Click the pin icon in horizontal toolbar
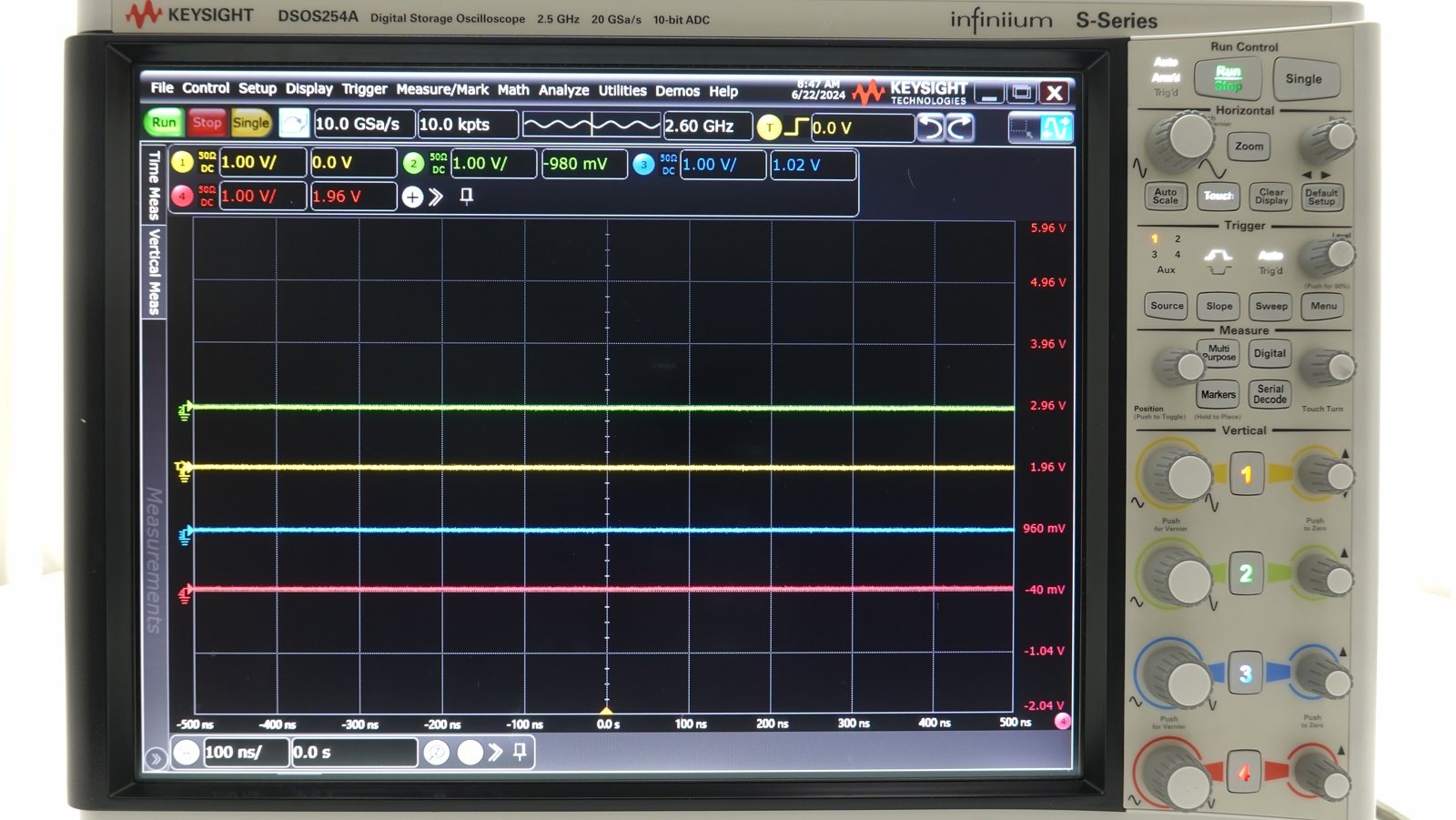The width and height of the screenshot is (1456, 820). [520, 752]
